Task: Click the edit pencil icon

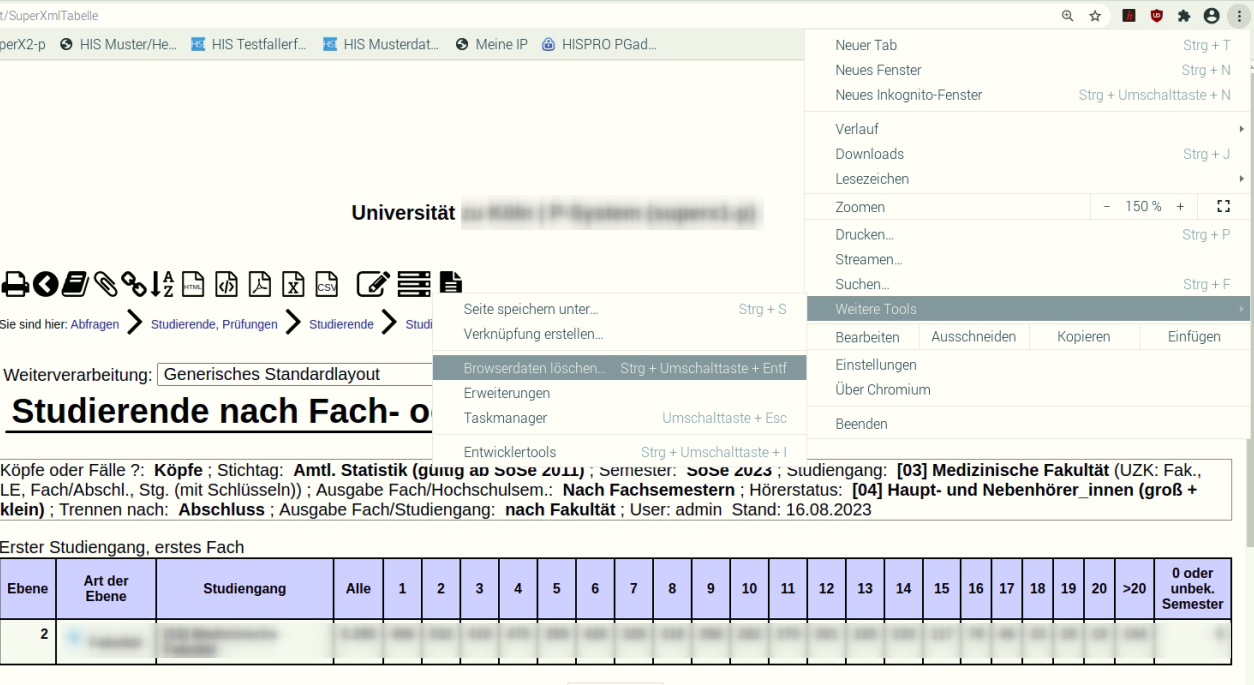Action: coord(374,285)
